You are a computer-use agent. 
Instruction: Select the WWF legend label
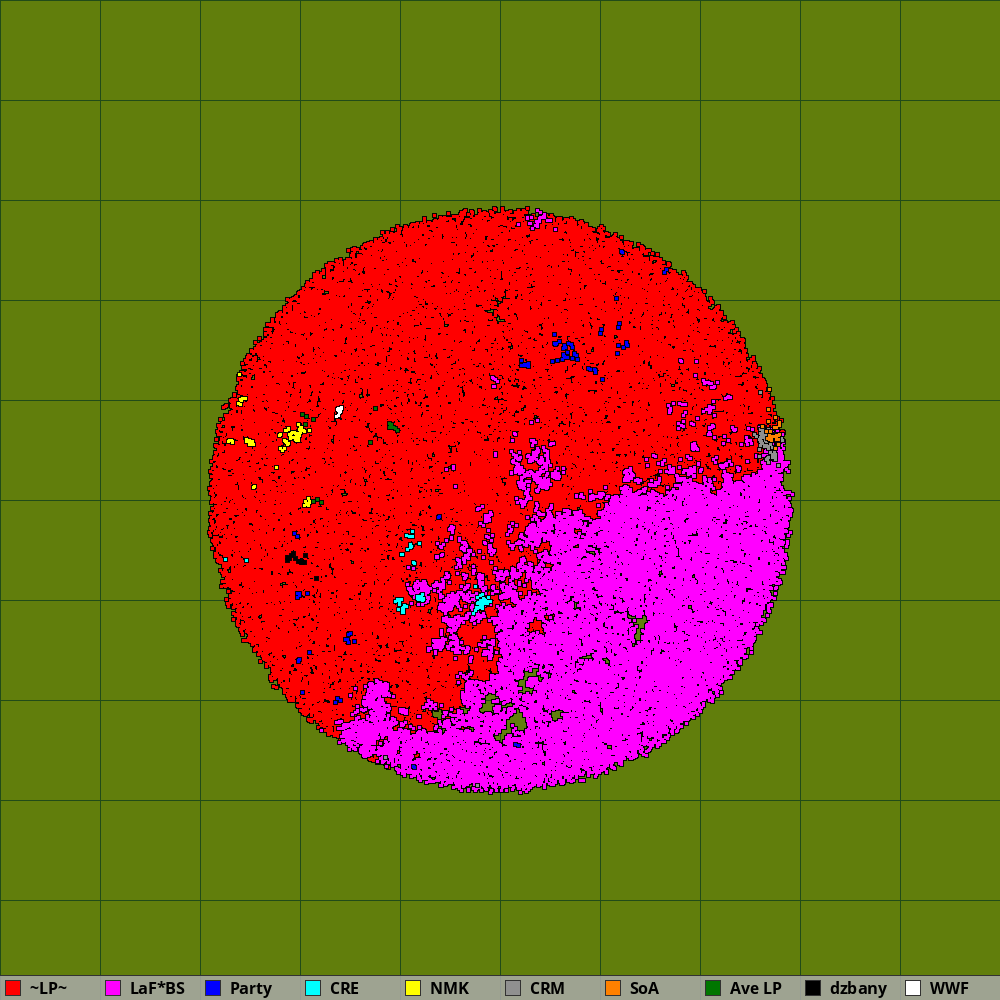pyautogui.click(x=949, y=988)
